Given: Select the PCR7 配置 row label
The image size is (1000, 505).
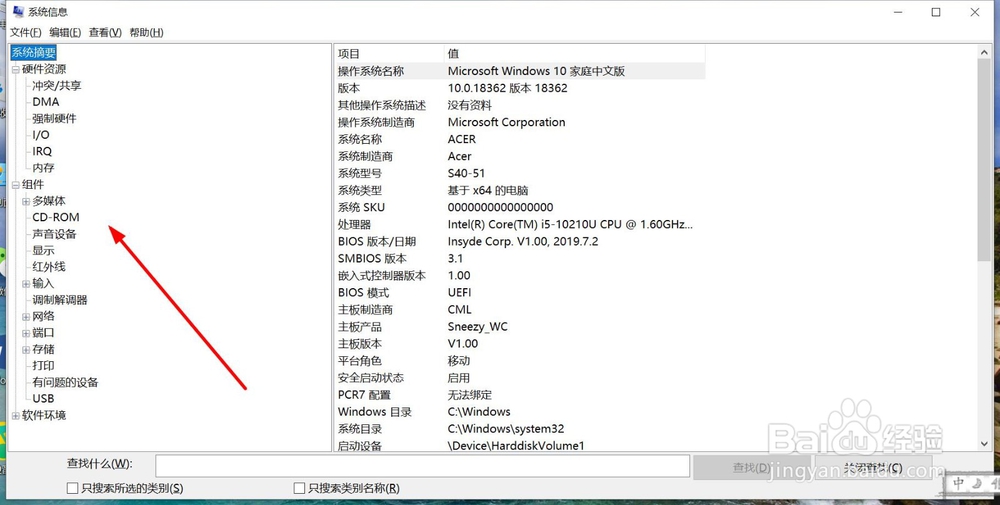Looking at the screenshot, I should click(x=364, y=395).
